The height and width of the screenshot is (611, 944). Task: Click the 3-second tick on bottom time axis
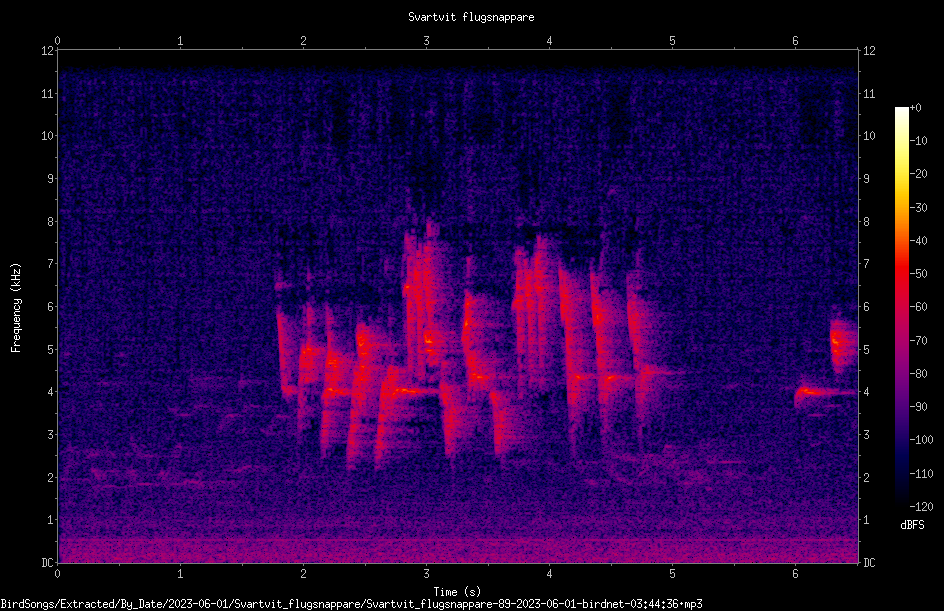[x=426, y=574]
